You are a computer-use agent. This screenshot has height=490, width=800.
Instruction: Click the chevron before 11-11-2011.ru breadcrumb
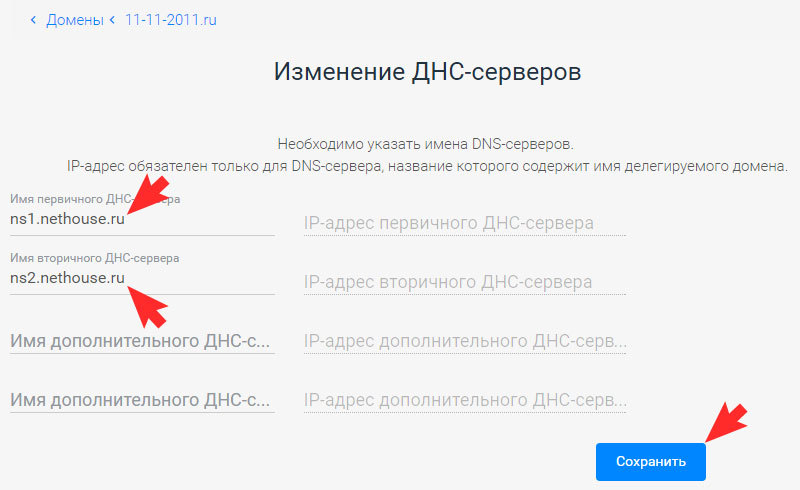[112, 20]
